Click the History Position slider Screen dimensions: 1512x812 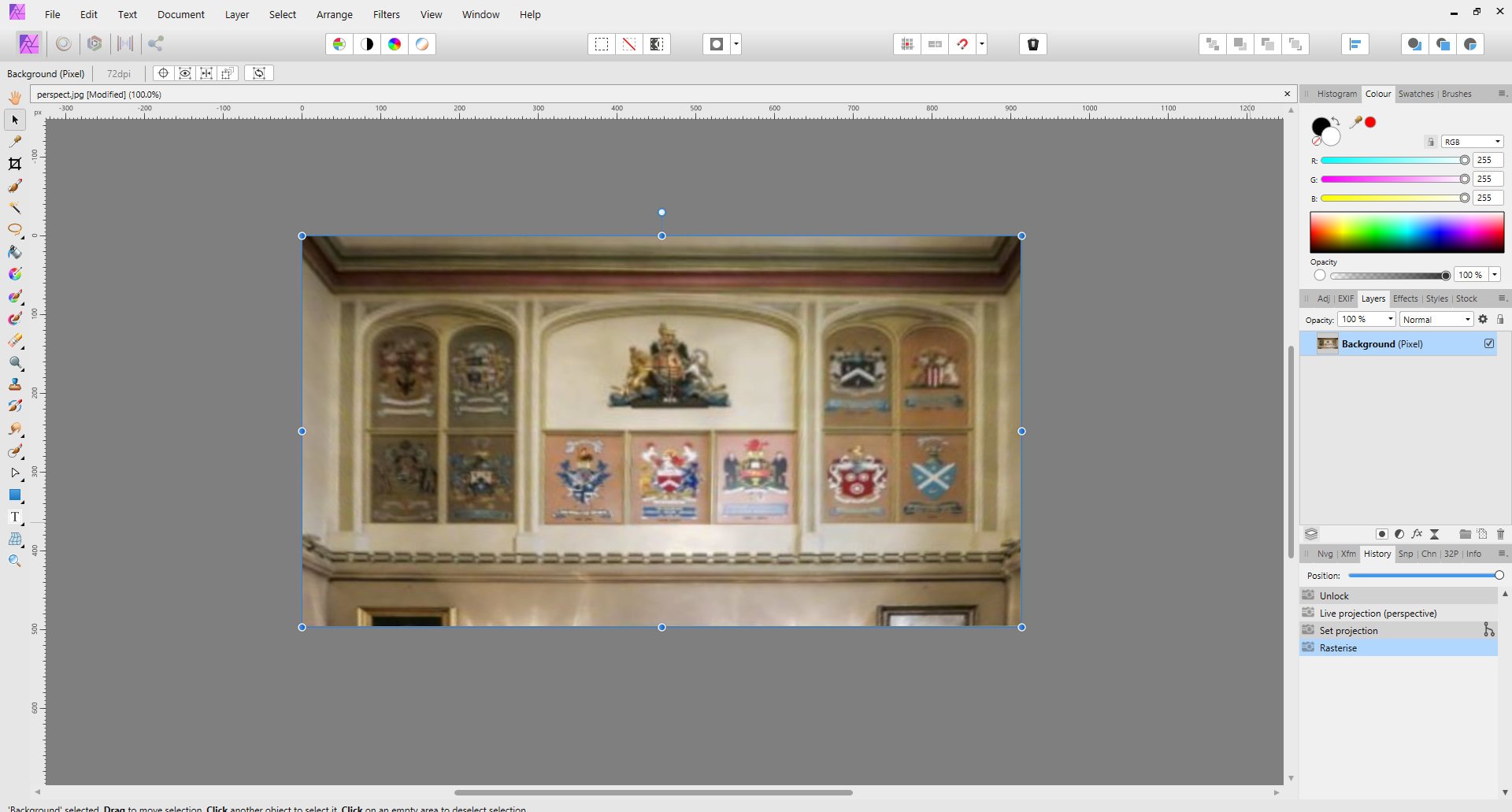pyautogui.click(x=1426, y=576)
